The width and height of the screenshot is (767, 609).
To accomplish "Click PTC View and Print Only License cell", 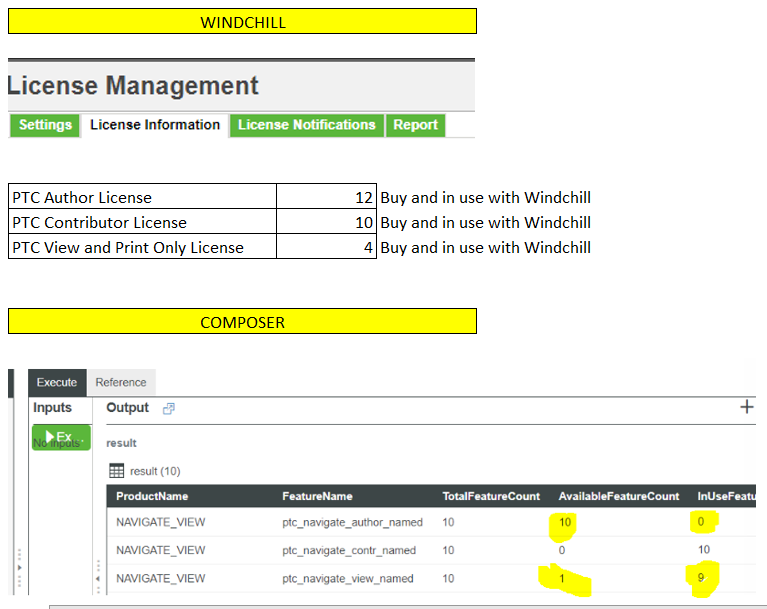I will [x=142, y=247].
